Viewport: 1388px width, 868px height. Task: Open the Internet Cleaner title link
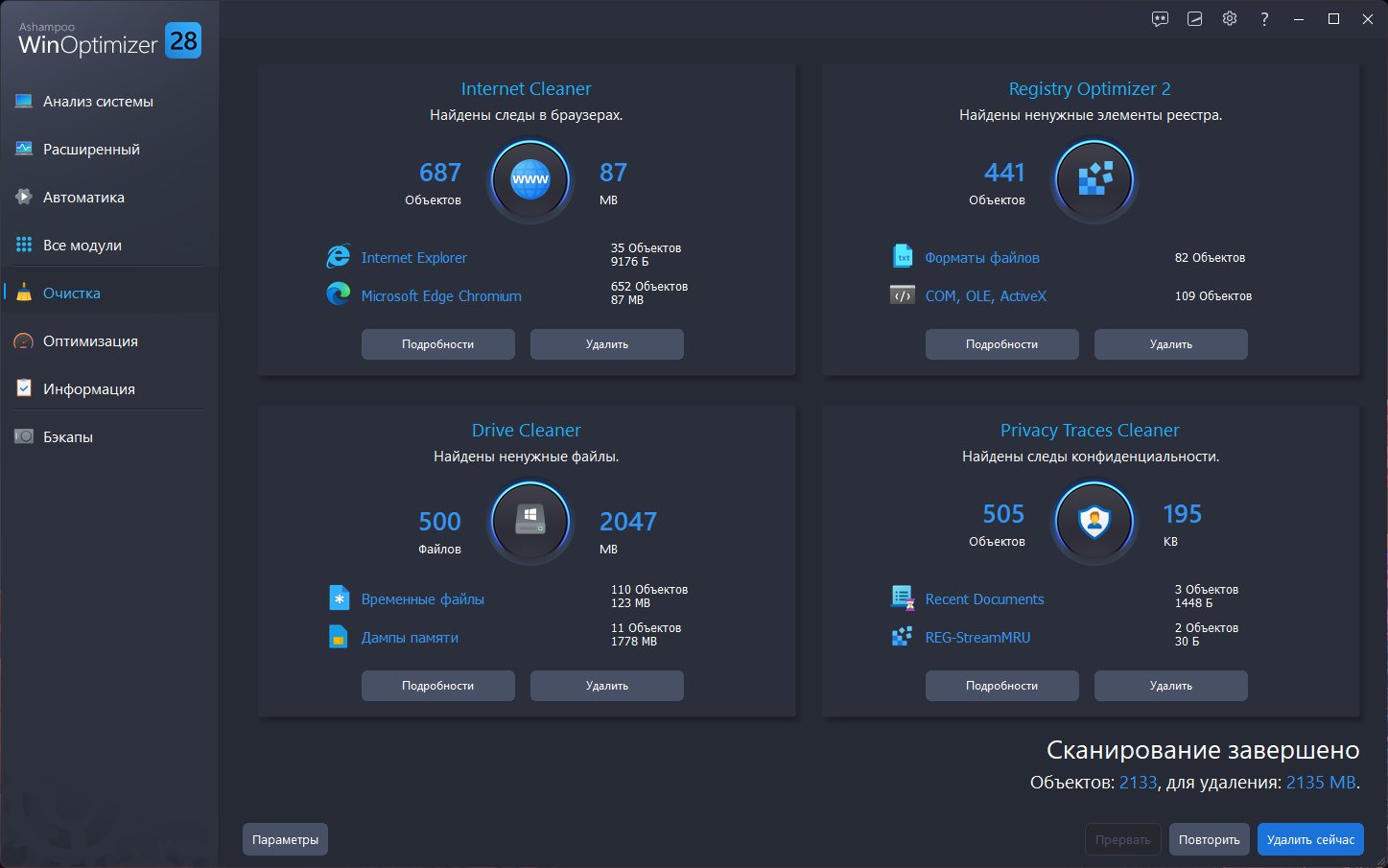tap(526, 89)
